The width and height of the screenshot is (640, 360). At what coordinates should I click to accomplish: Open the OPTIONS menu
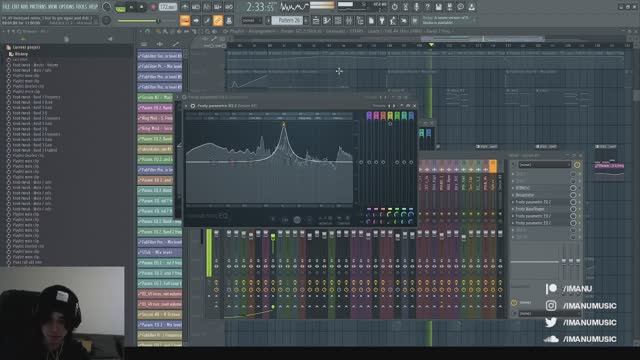click(x=68, y=7)
